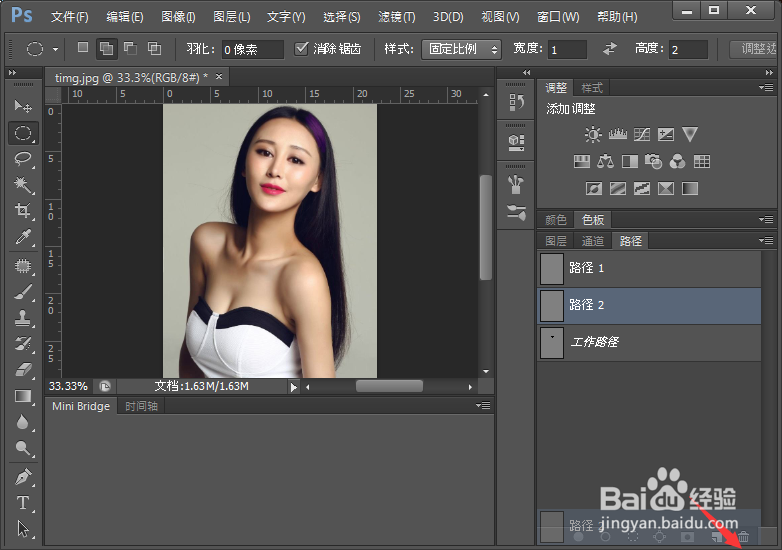
Task: Add an Invert adjustment
Action: [x=593, y=188]
